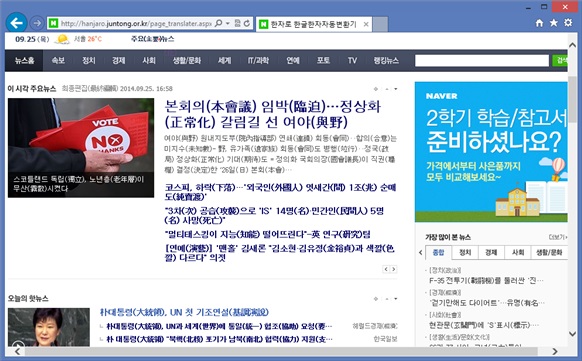
Task: Click the green 검색 search button
Action: [x=560, y=60]
